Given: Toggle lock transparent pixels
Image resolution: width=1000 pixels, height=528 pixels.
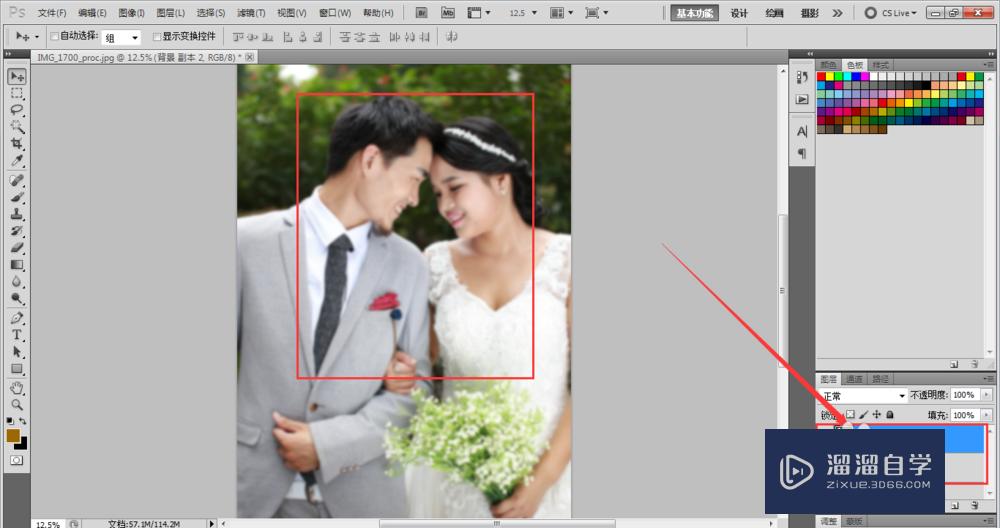Looking at the screenshot, I should click(x=850, y=414).
